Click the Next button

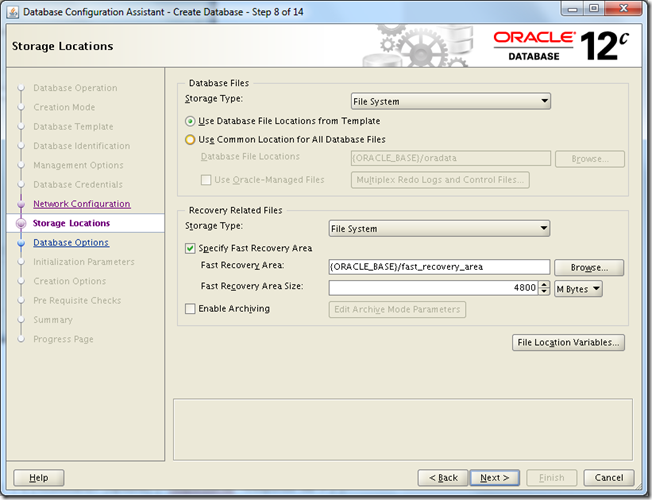494,478
